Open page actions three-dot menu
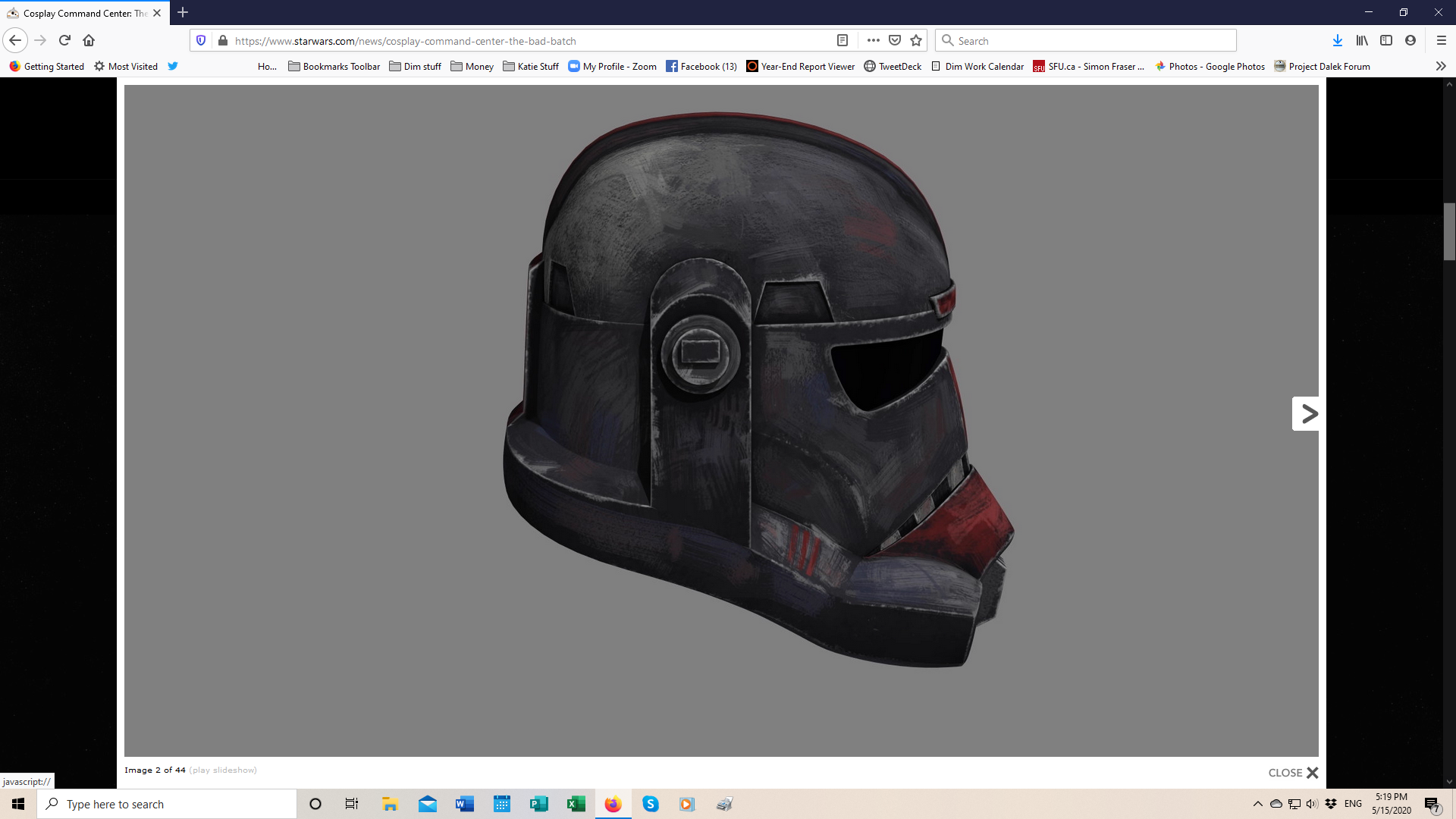The image size is (1456, 819). tap(874, 40)
